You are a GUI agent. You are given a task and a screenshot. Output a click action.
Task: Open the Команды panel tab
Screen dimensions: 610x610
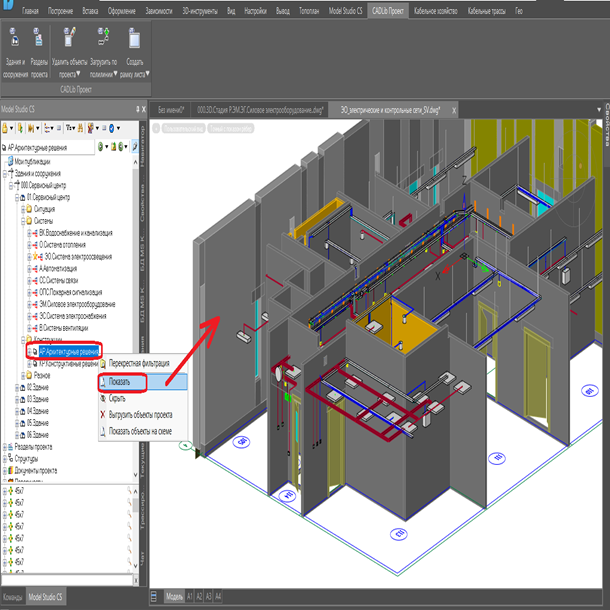(x=13, y=596)
